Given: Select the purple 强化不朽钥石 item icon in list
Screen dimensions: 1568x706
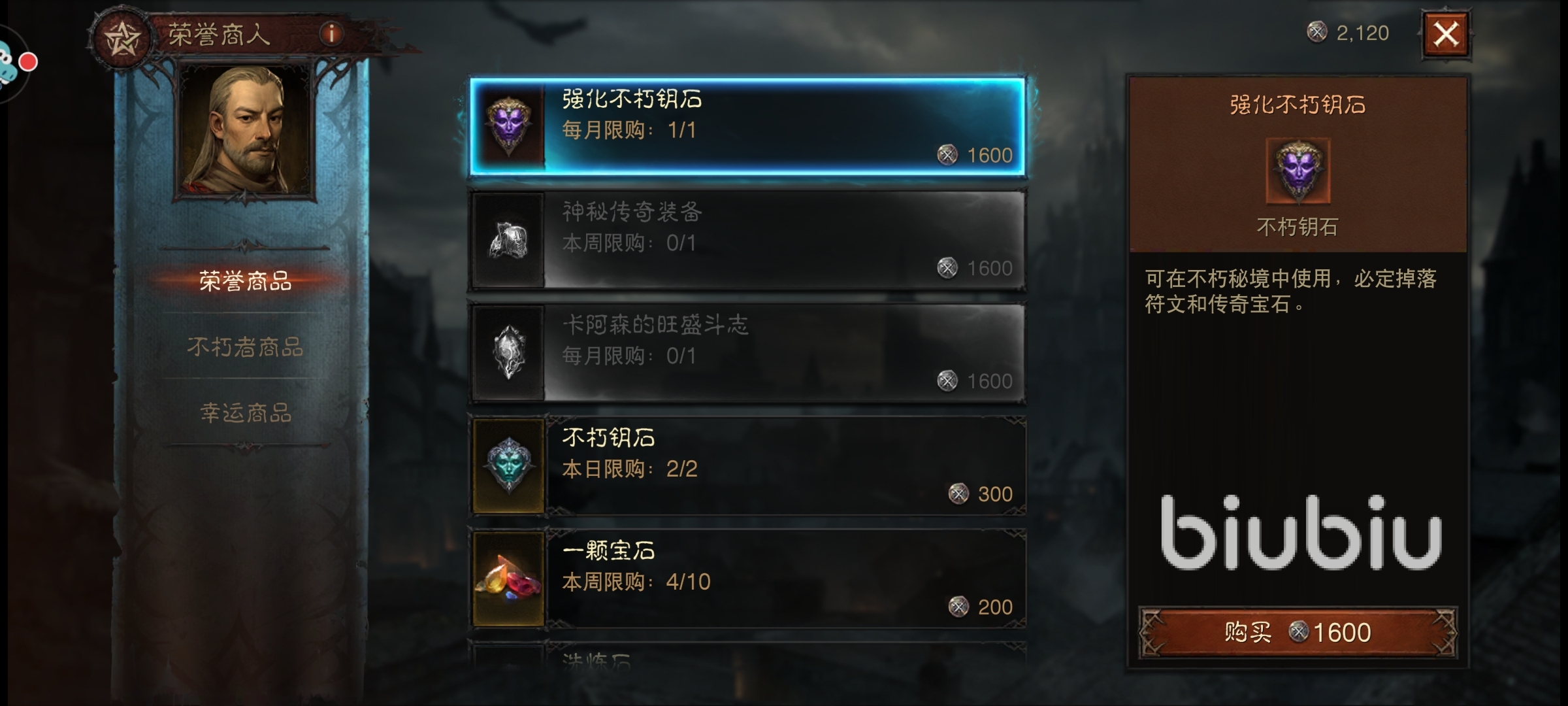Looking at the screenshot, I should [509, 127].
